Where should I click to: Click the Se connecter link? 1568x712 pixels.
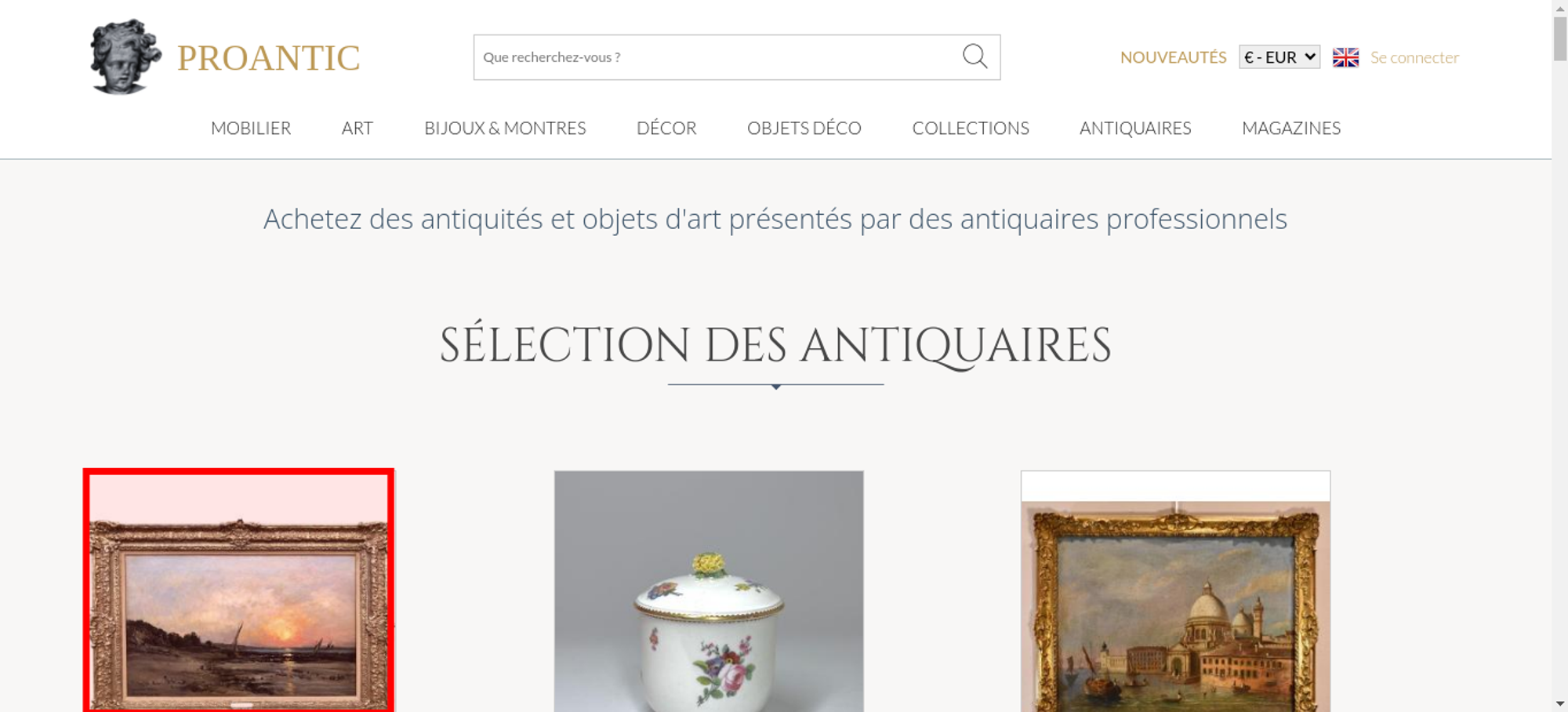point(1414,57)
